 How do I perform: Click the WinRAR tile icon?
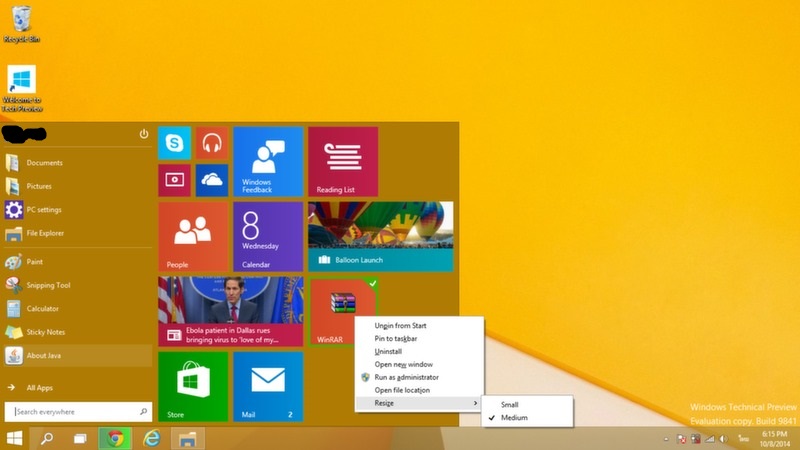343,303
